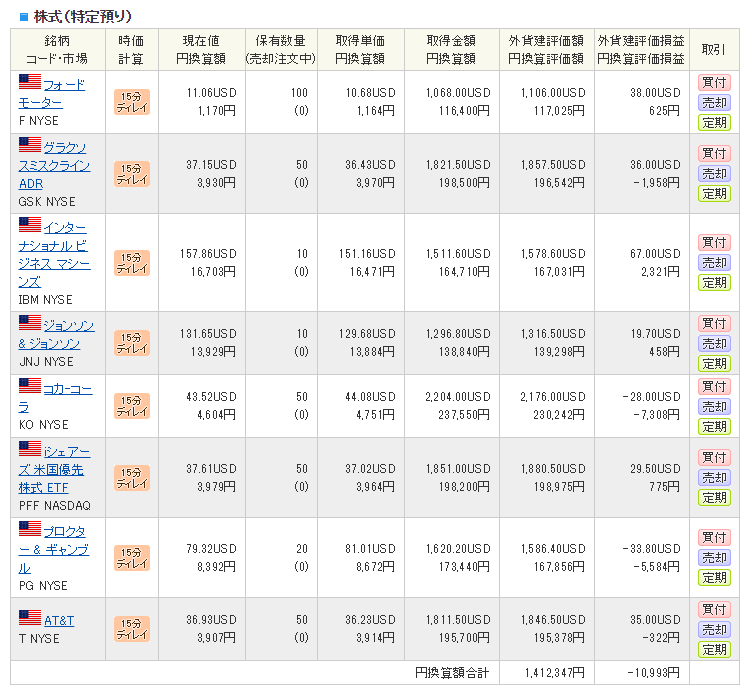Click the 15分ディレイ badge in JNJ row
This screenshot has width=743, height=693.
tap(132, 343)
